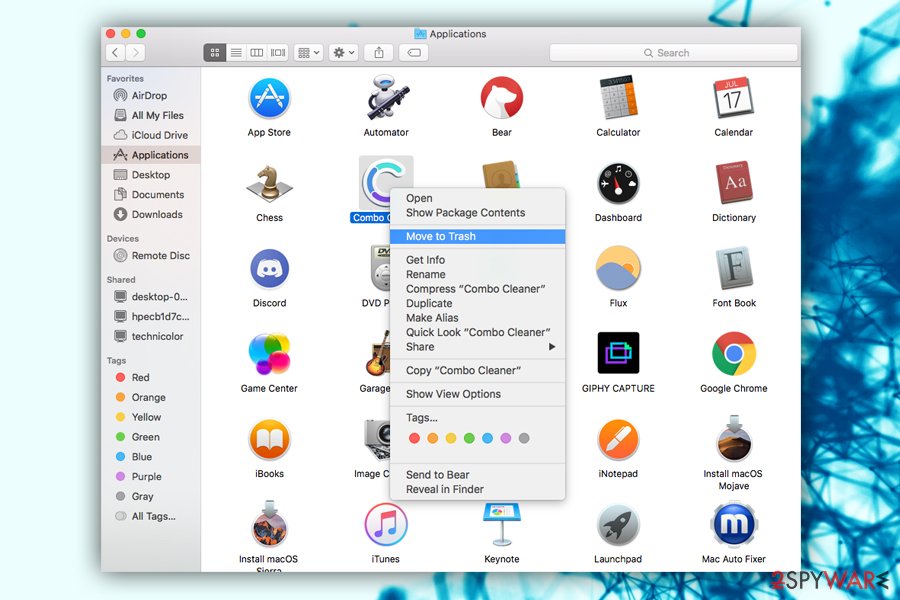Apply the red tag color dot
This screenshot has width=900, height=600.
(x=414, y=438)
